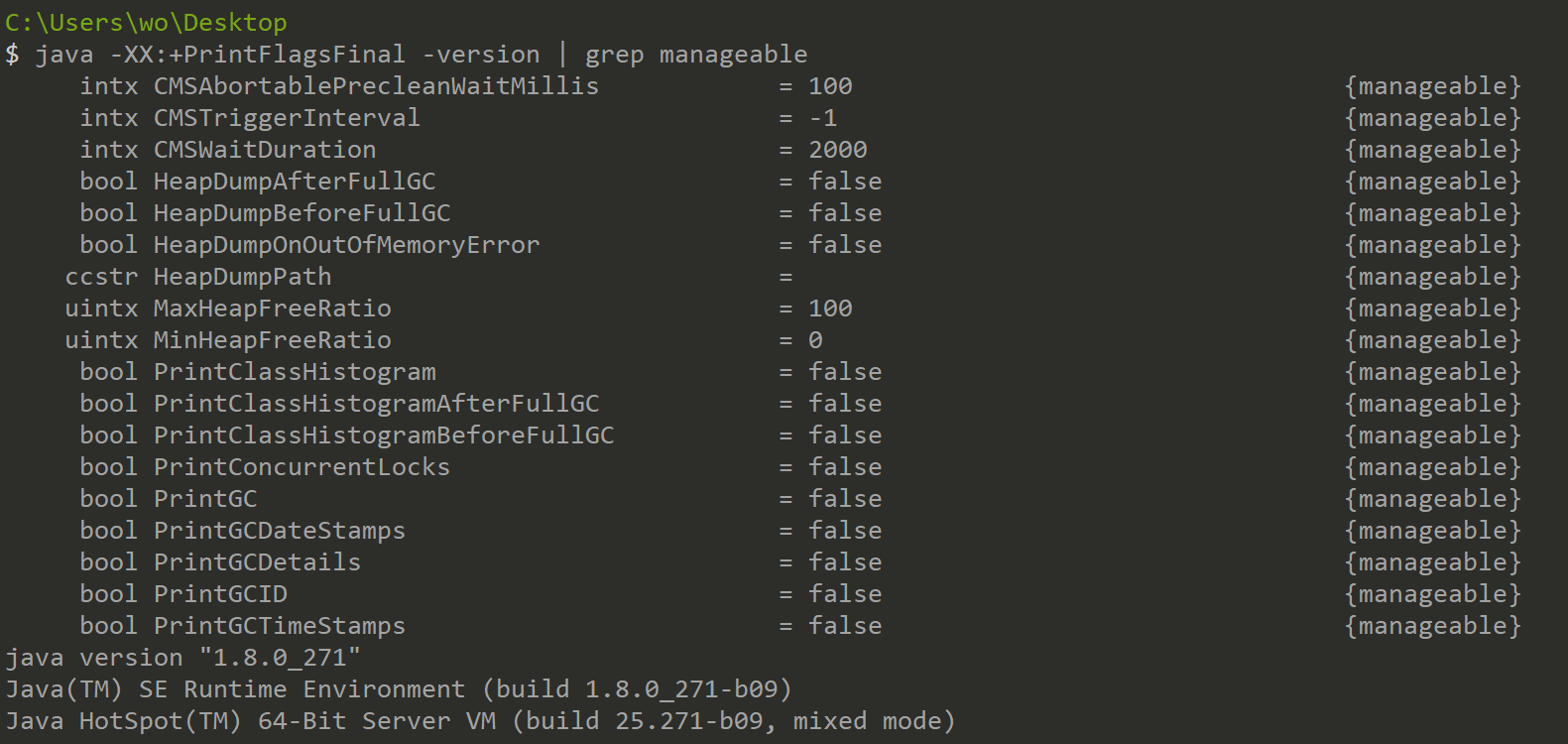Click the C:\Users\wo\Desktop path text
This screenshot has width=1568, height=744.
pyautogui.click(x=146, y=22)
